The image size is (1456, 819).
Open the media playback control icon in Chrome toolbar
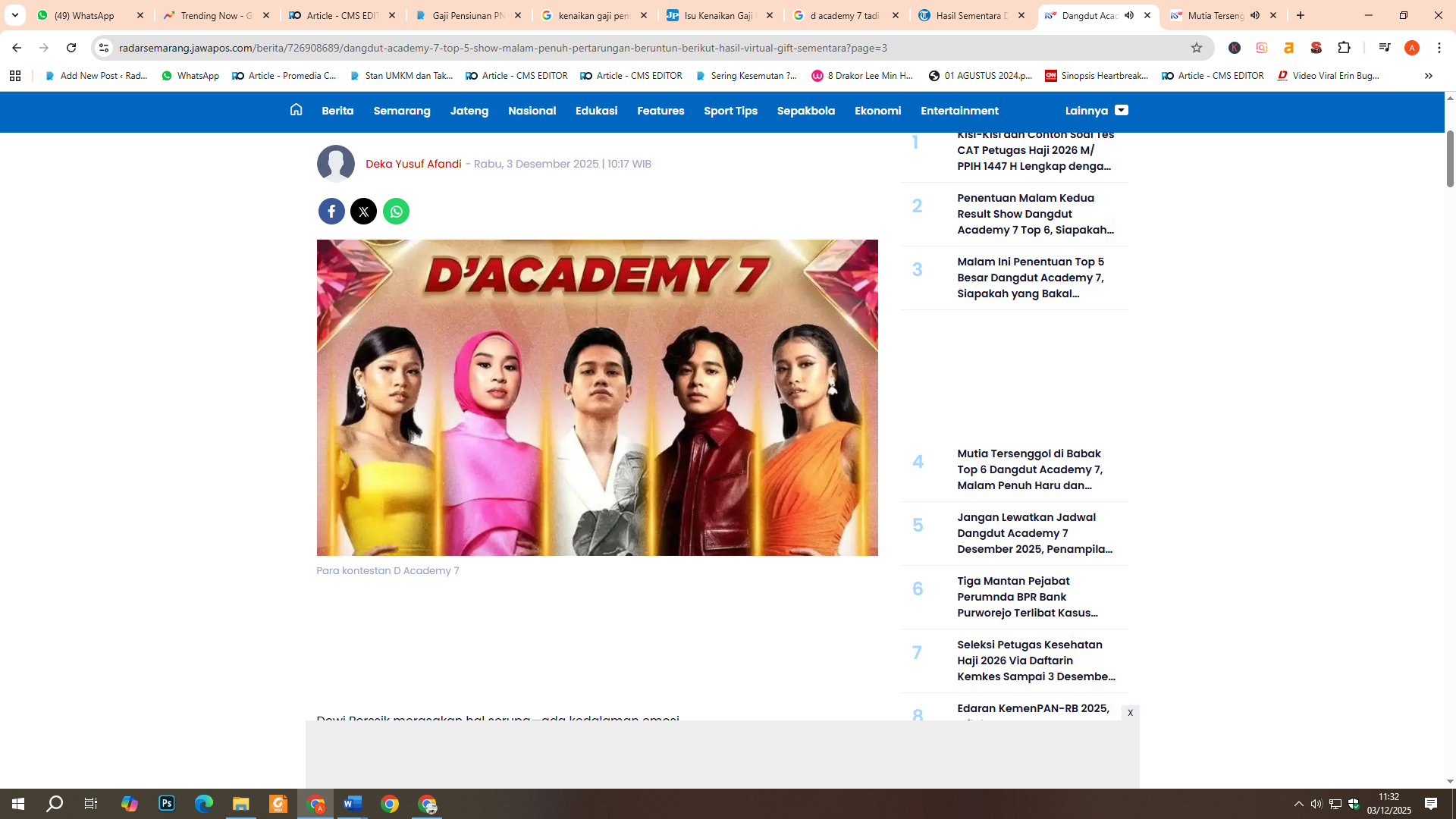pos(1385,48)
